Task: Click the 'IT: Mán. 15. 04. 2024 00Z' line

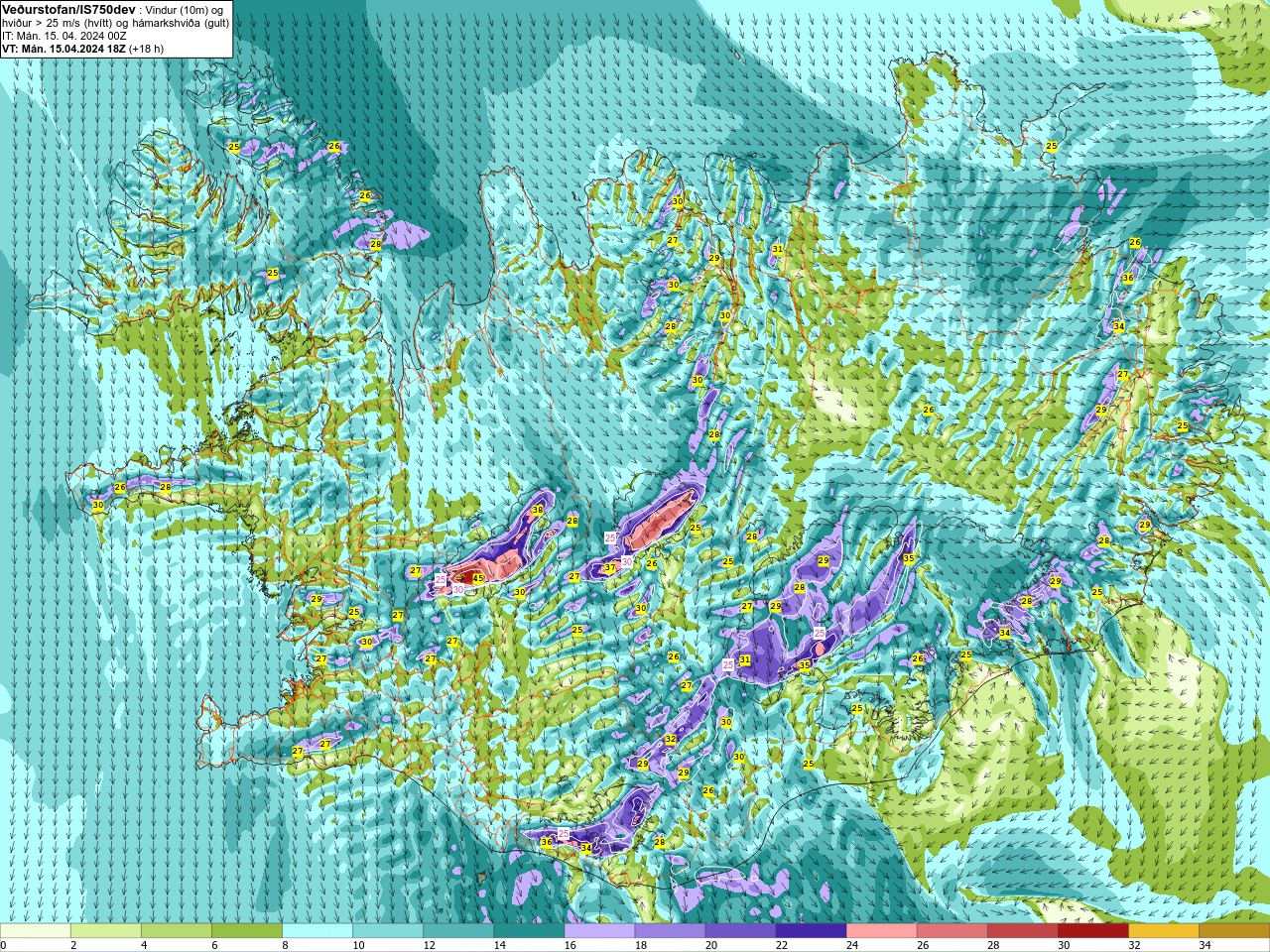Action: [64, 35]
